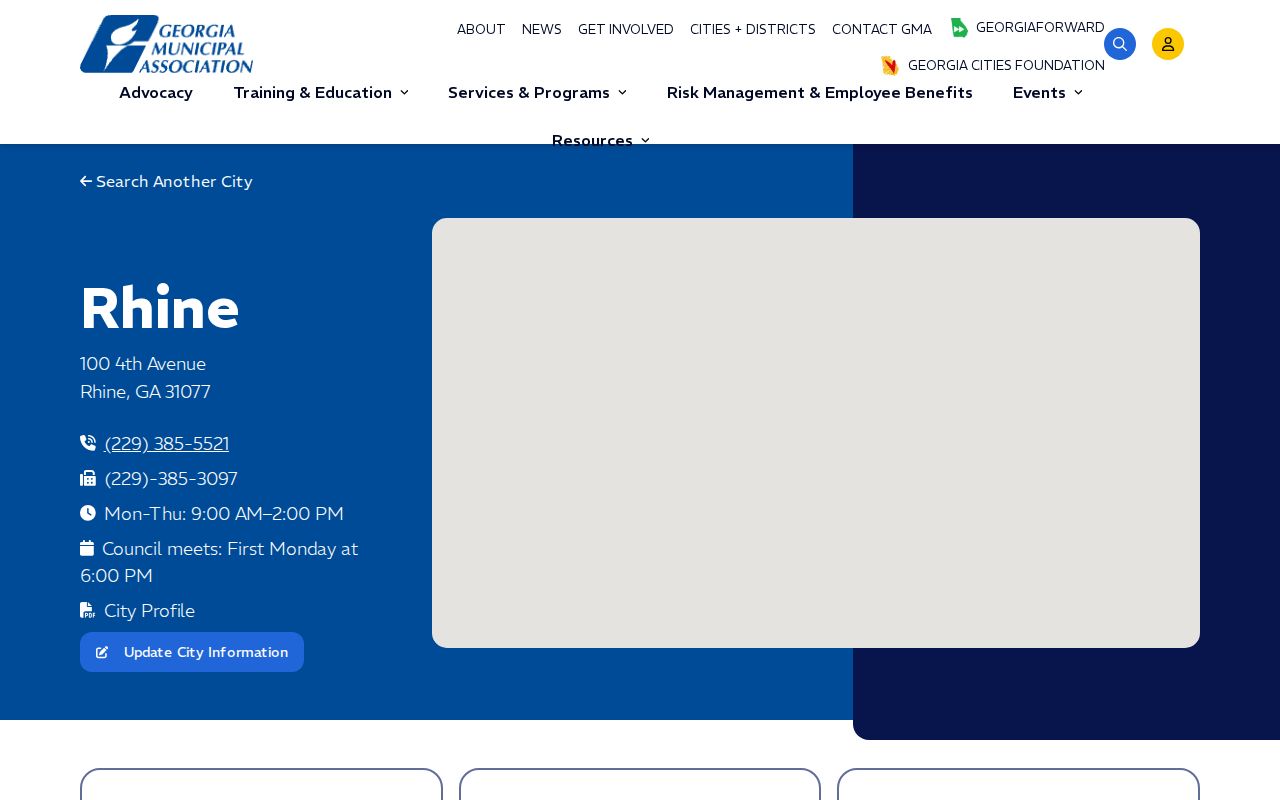Click the PDF icon next to City Profile
1280x800 pixels.
point(88,610)
